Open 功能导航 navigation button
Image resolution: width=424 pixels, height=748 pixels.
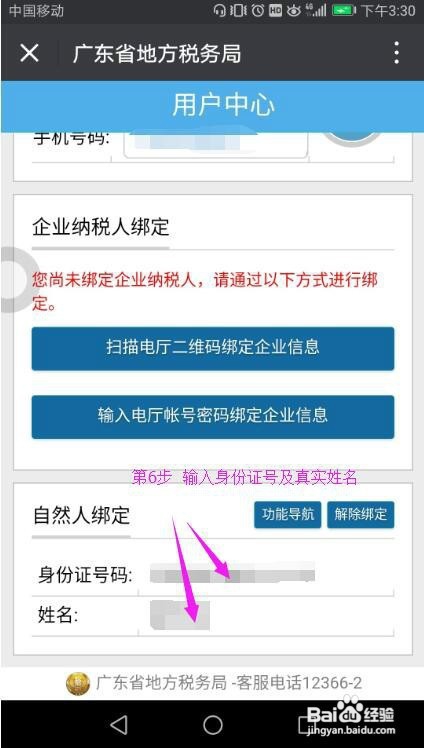pyautogui.click(x=288, y=515)
